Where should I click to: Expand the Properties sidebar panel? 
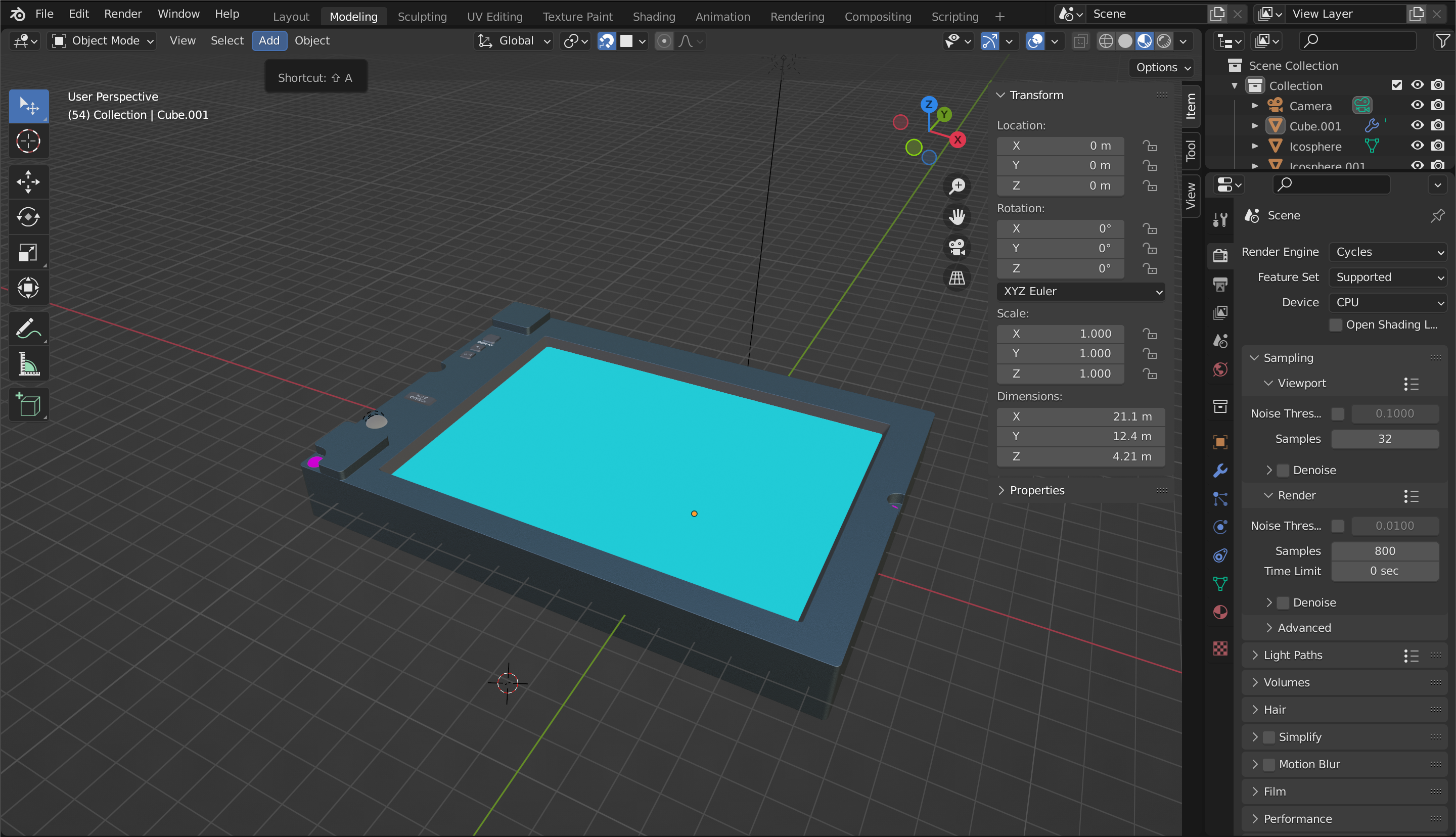pyautogui.click(x=1036, y=490)
